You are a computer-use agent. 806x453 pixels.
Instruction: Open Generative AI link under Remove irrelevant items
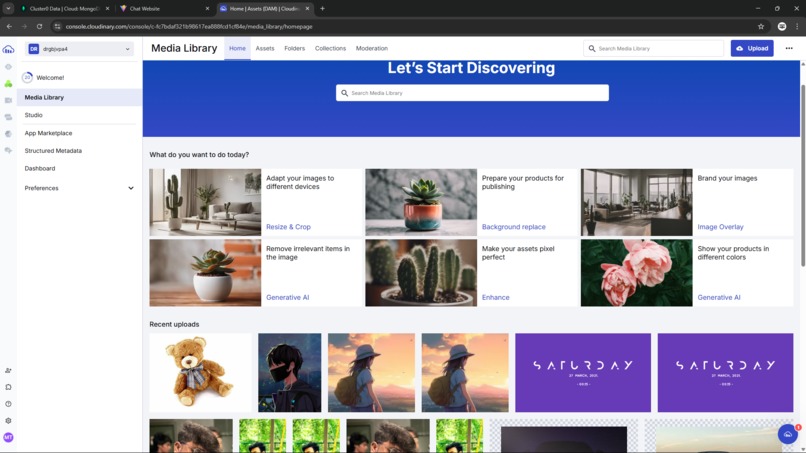tap(287, 297)
